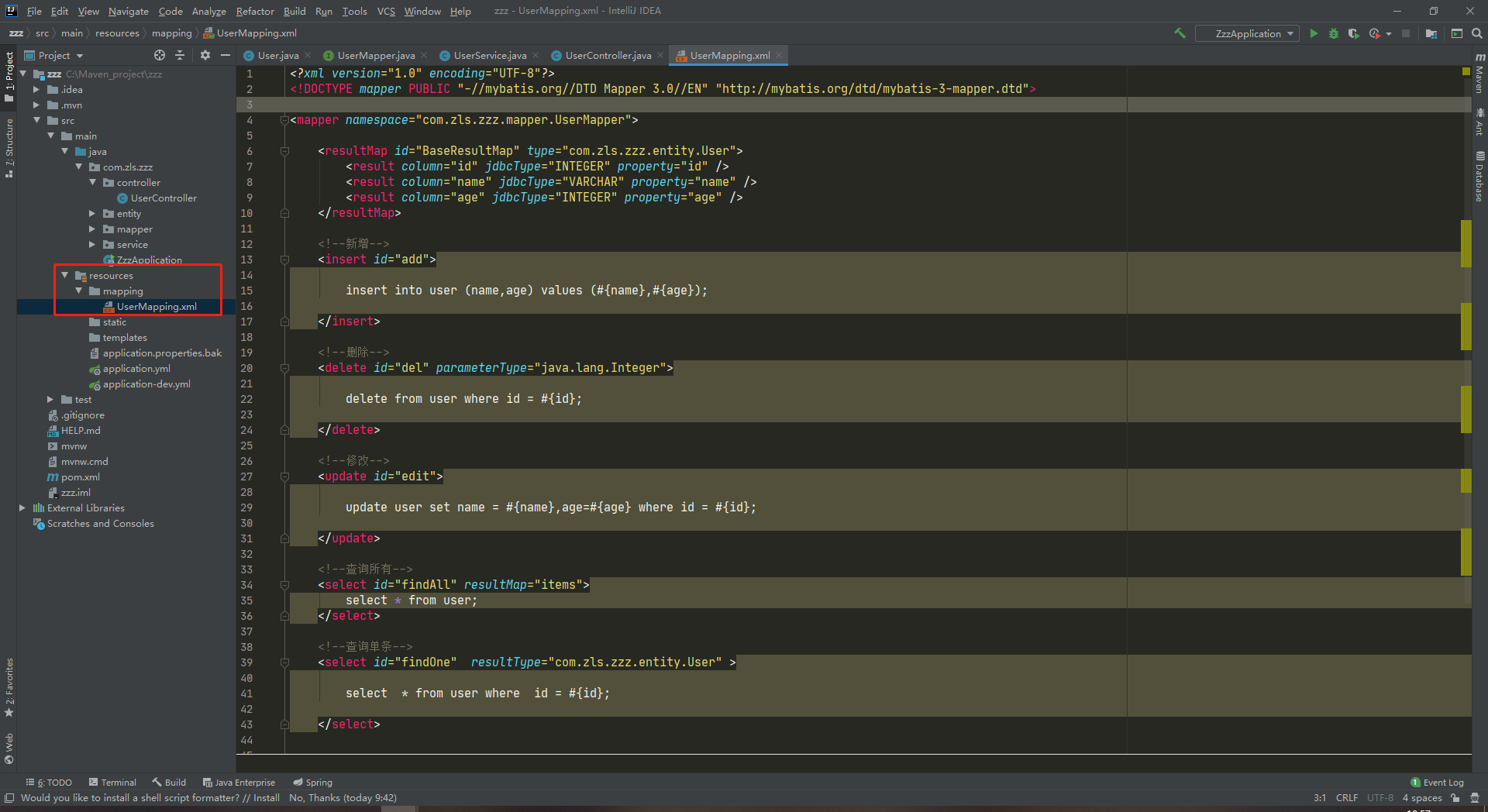Change CRLF line separator
1488x812 pixels.
tap(1347, 798)
